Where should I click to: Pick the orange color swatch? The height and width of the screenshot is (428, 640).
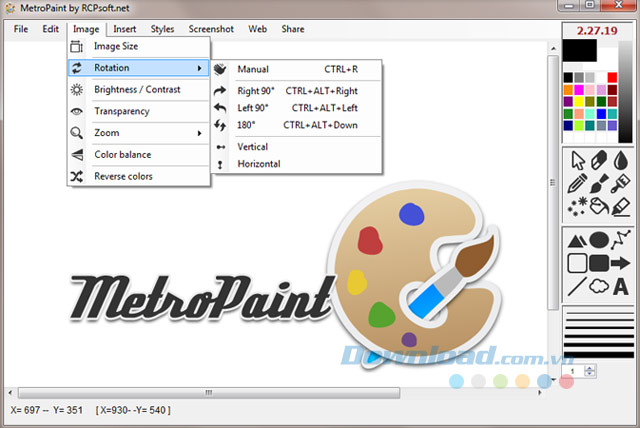[x=568, y=89]
